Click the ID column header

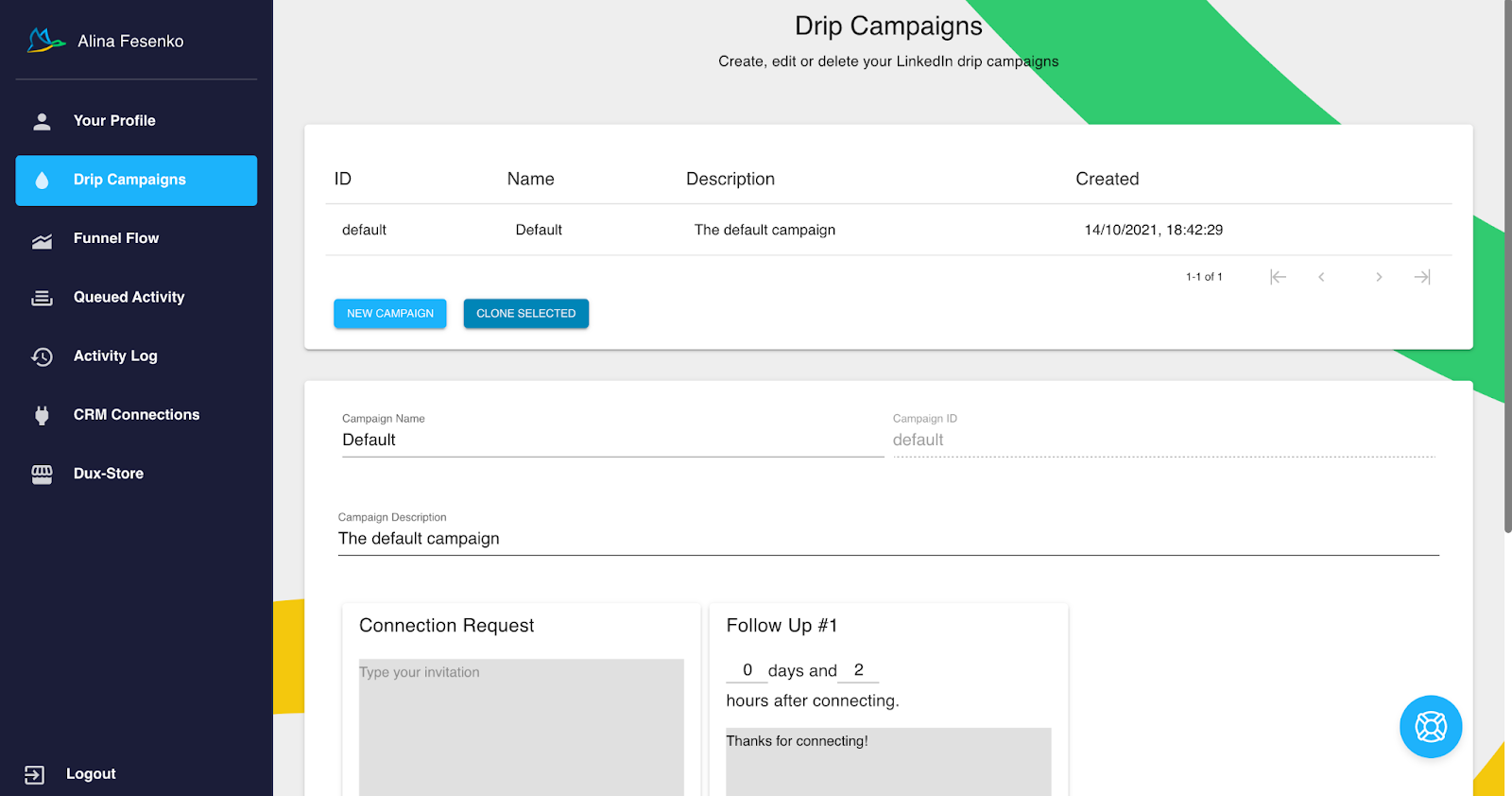click(x=343, y=179)
